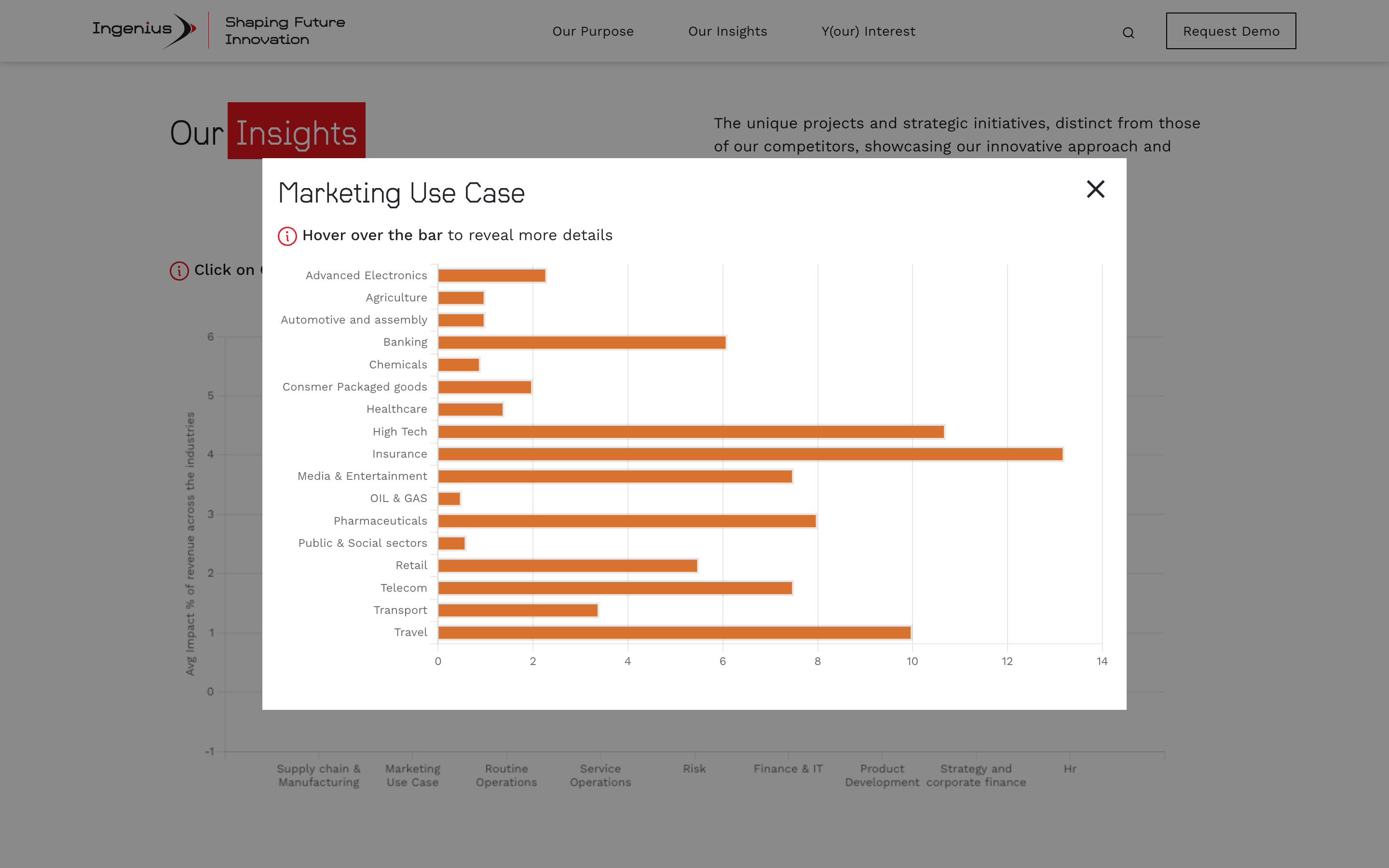Select the Banking bar in chart
Viewport: 1389px width, 868px height.
pos(582,343)
